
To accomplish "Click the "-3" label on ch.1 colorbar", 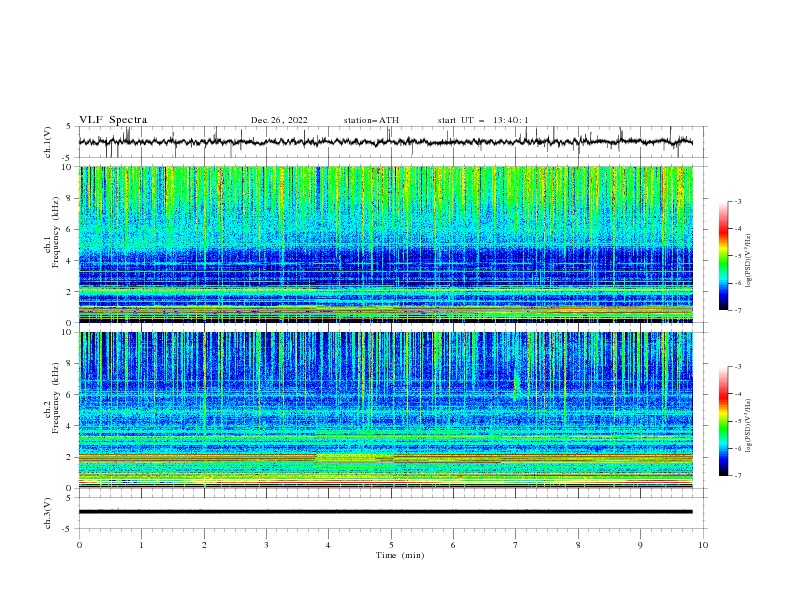I will pyautogui.click(x=738, y=201).
